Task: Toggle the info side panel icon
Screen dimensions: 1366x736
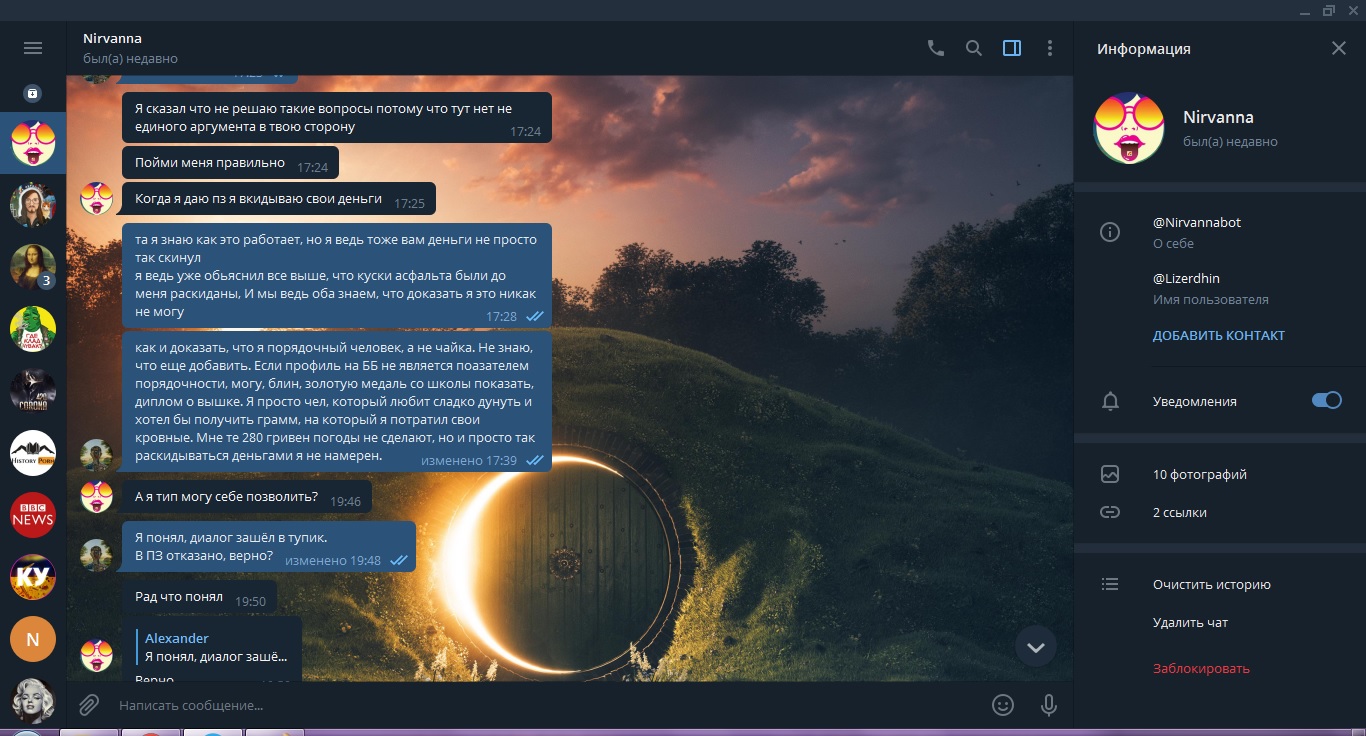Action: [x=1012, y=48]
